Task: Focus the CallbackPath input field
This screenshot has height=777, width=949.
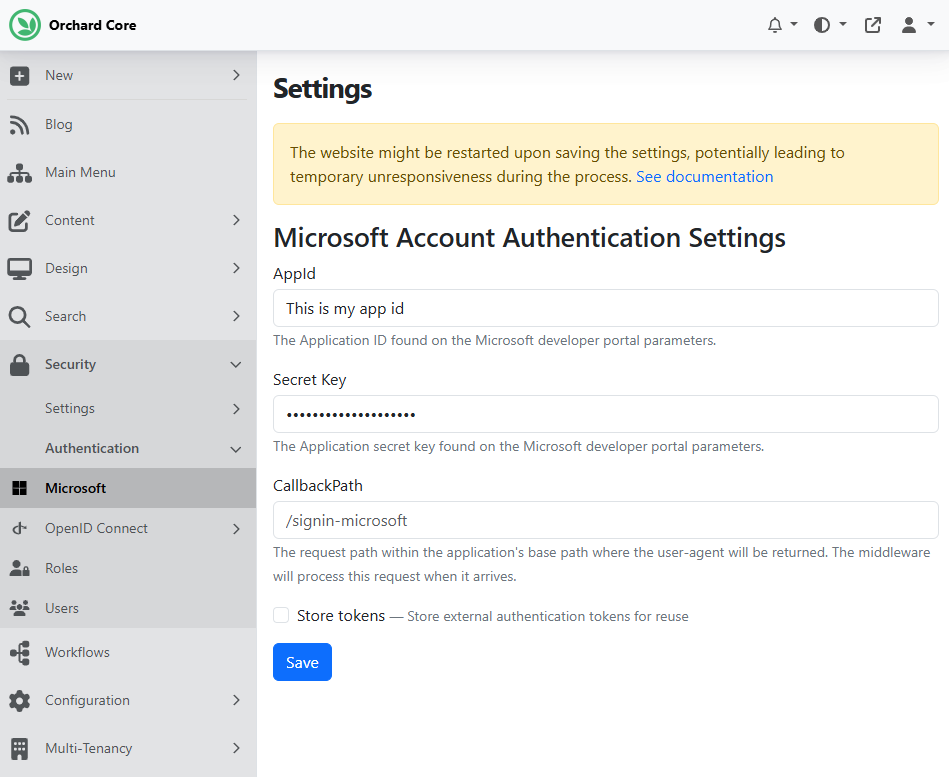Action: click(x=605, y=520)
